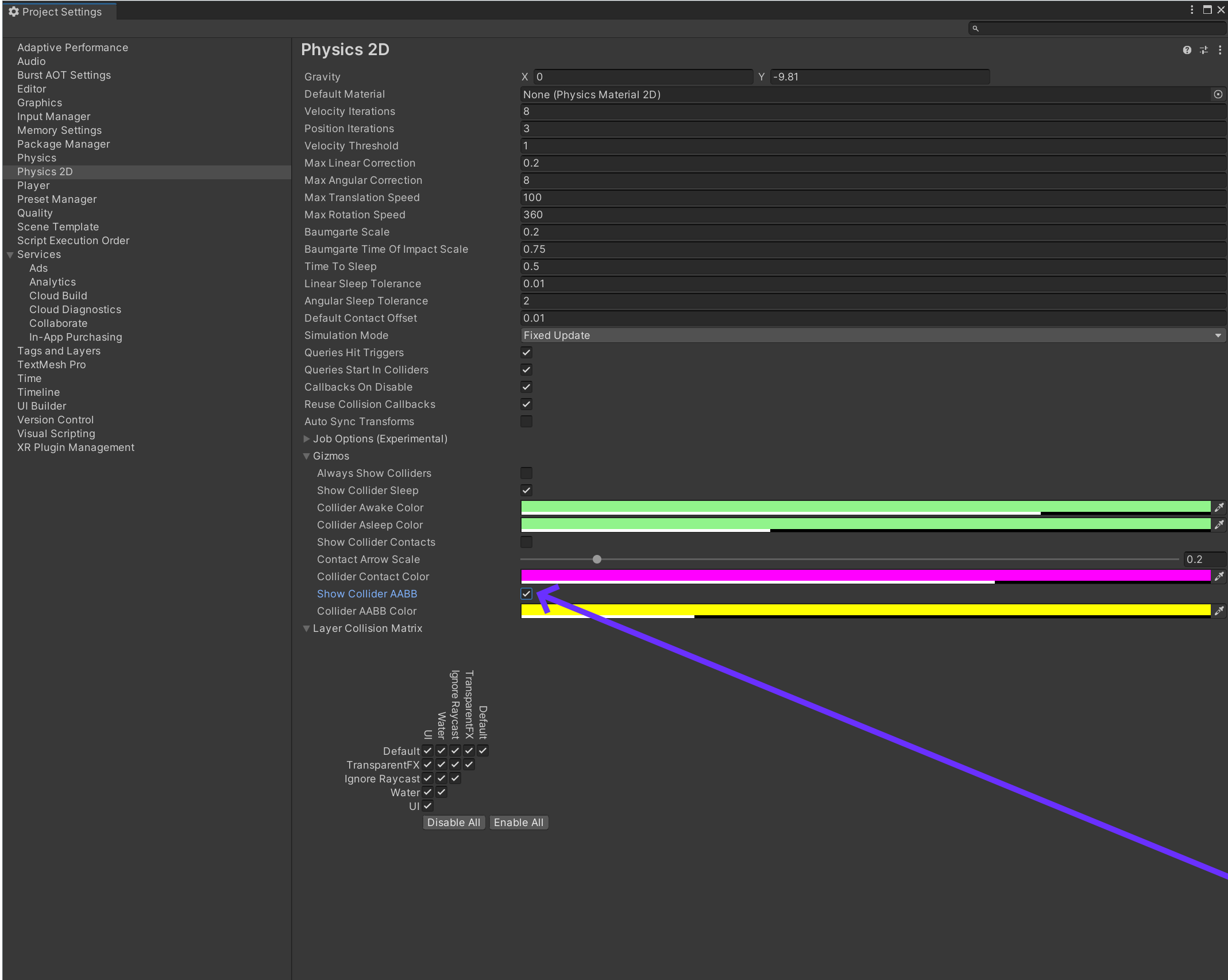Select Tags and Layers in sidebar
Image resolution: width=1228 pixels, height=980 pixels.
pos(59,350)
